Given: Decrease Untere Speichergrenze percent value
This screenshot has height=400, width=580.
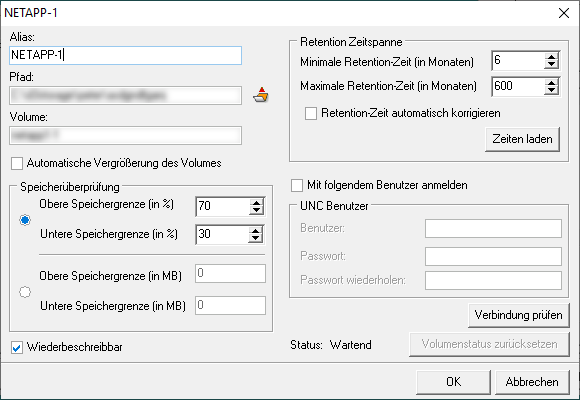Looking at the screenshot, I should coord(256,239).
